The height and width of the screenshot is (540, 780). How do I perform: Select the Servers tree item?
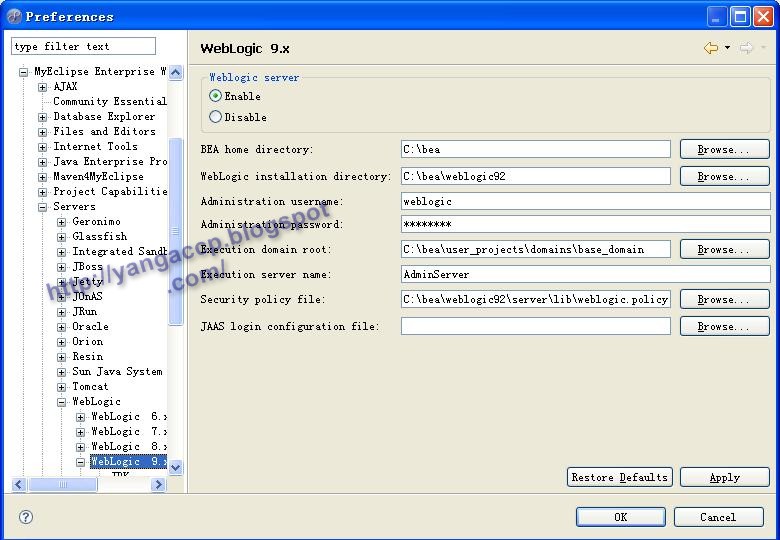point(74,206)
